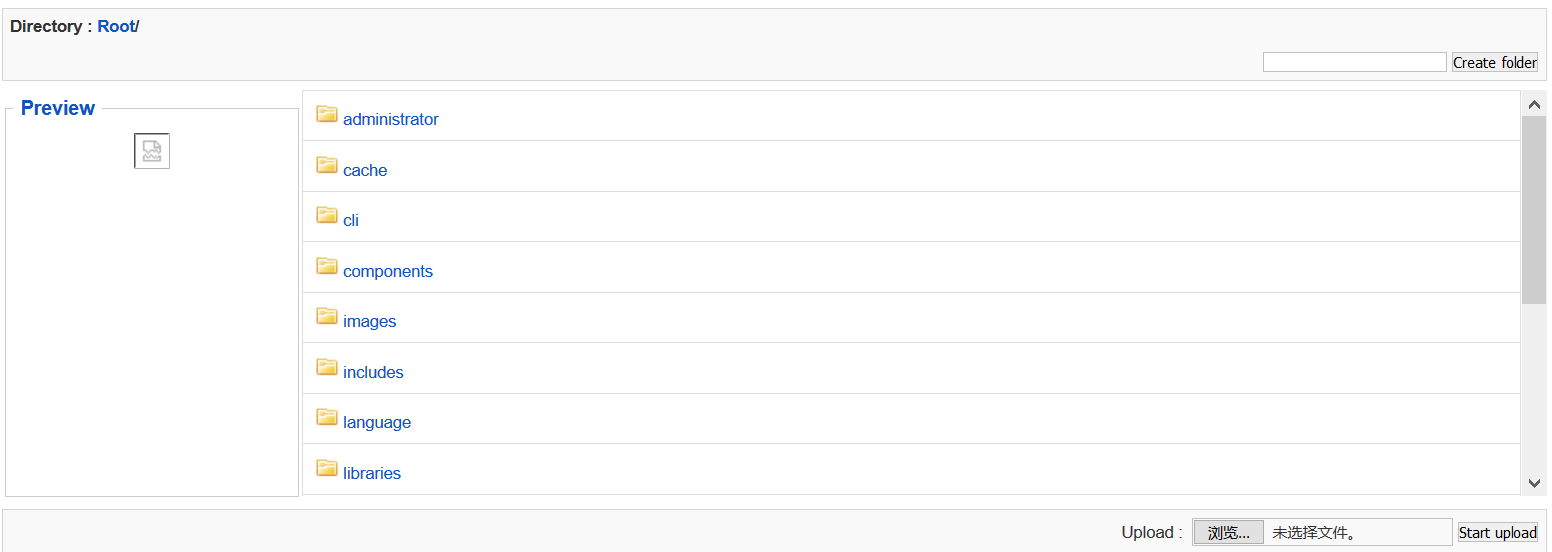Click the libraries folder icon
Screen dimensions: 1552x552
coord(326,468)
